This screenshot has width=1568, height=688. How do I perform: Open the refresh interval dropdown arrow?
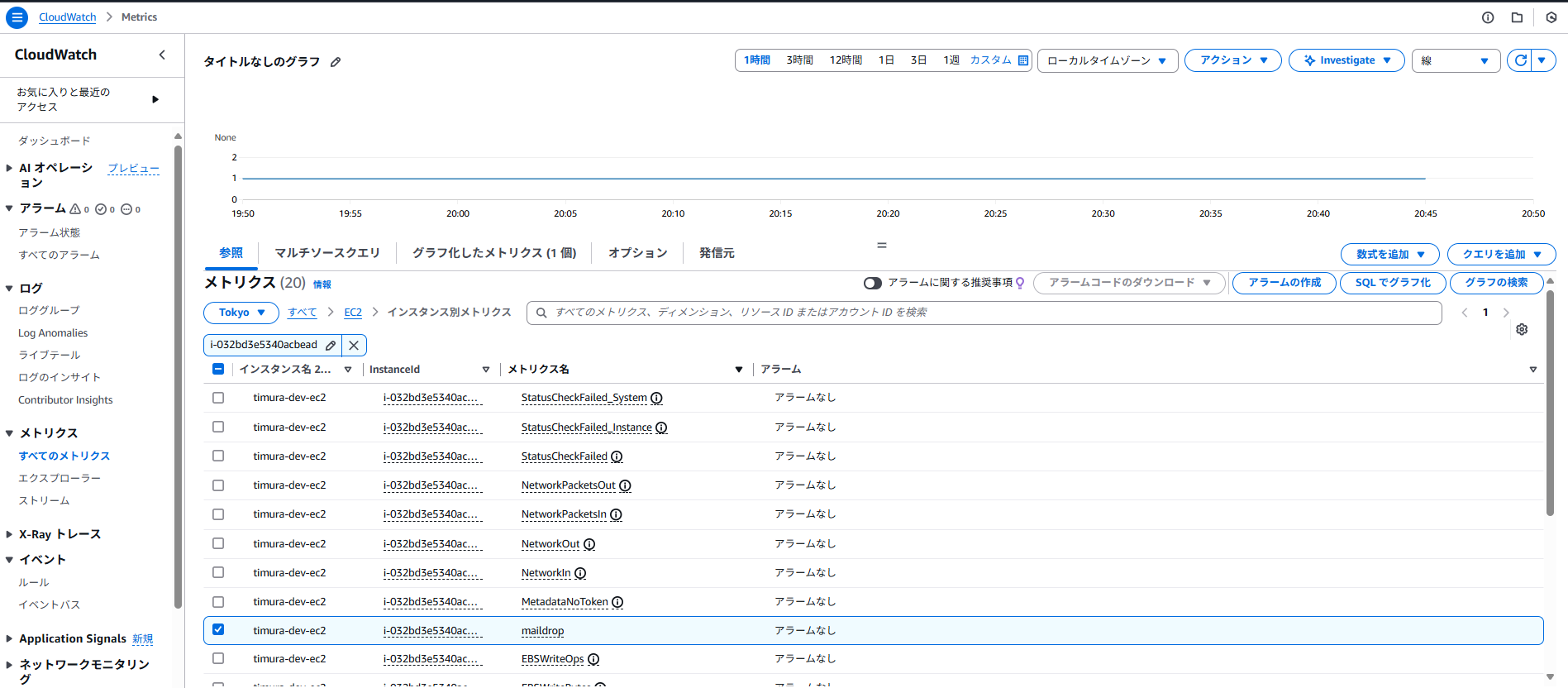[x=1542, y=60]
